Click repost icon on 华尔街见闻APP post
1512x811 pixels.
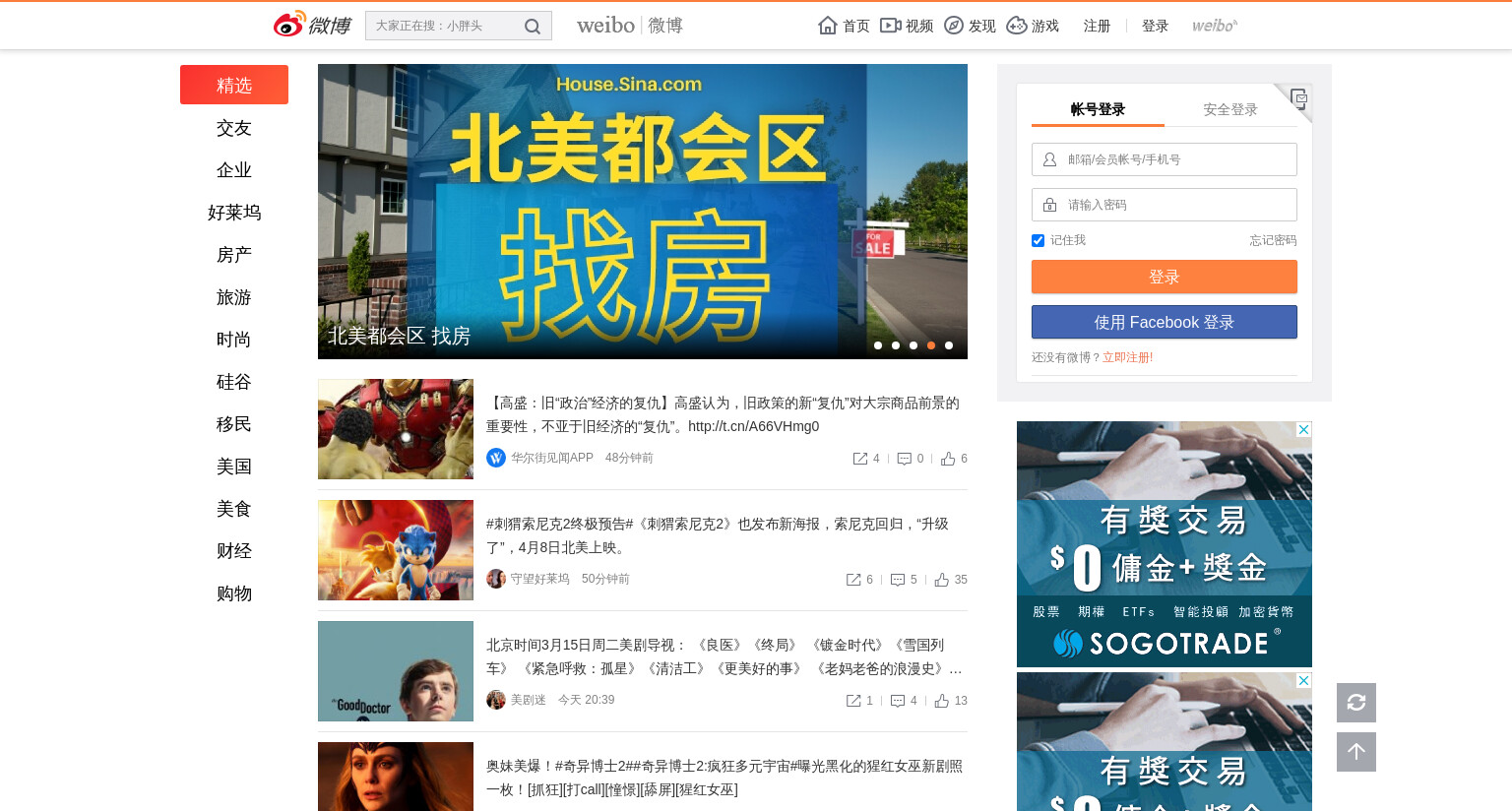point(860,459)
